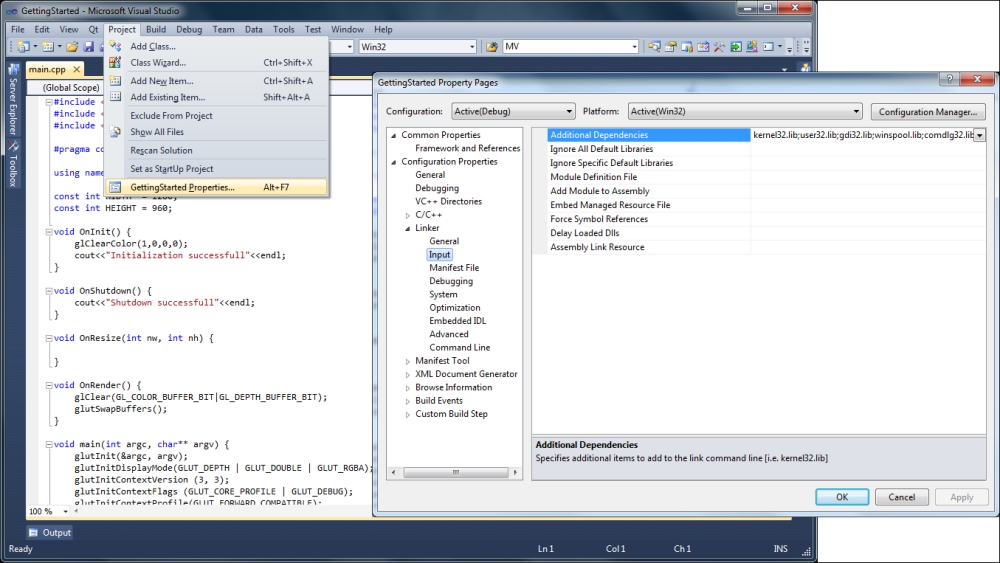The width and height of the screenshot is (1000, 563).
Task: Select Command Line under Linker
Action: 460,347
